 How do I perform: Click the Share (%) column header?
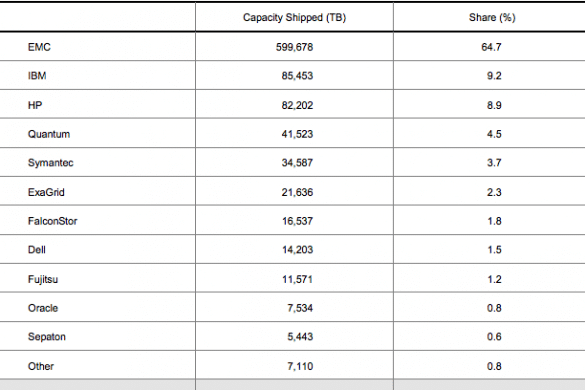492,18
